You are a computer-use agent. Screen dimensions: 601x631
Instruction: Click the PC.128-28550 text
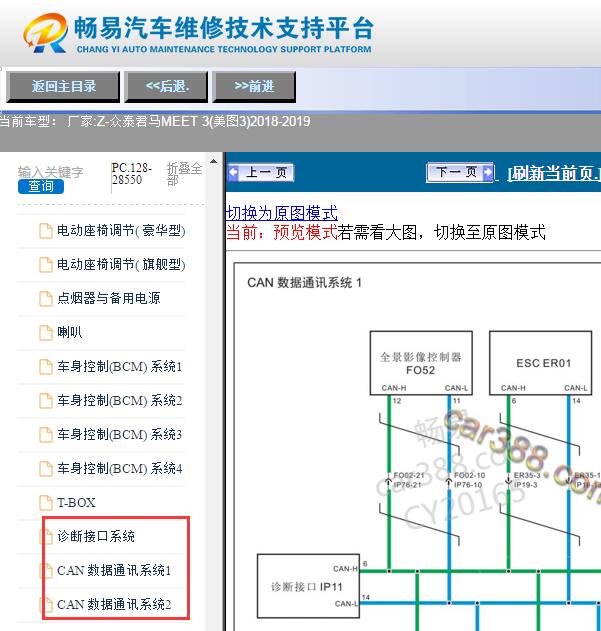132,173
